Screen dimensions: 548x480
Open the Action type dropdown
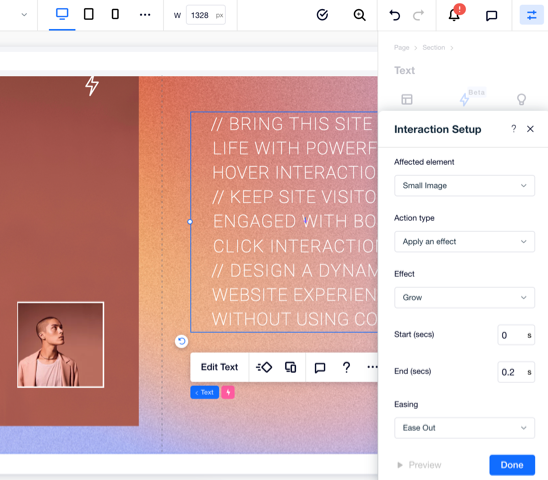pos(464,242)
